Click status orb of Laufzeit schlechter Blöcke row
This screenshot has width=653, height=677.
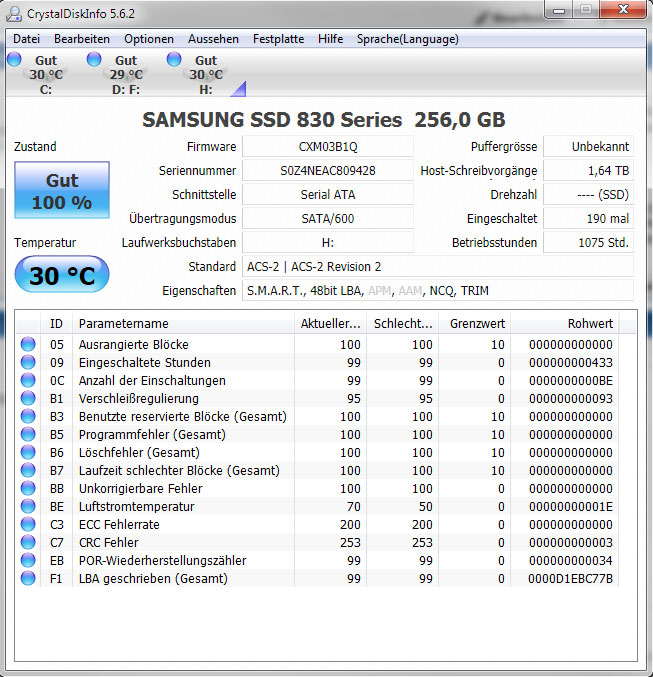[x=28, y=470]
